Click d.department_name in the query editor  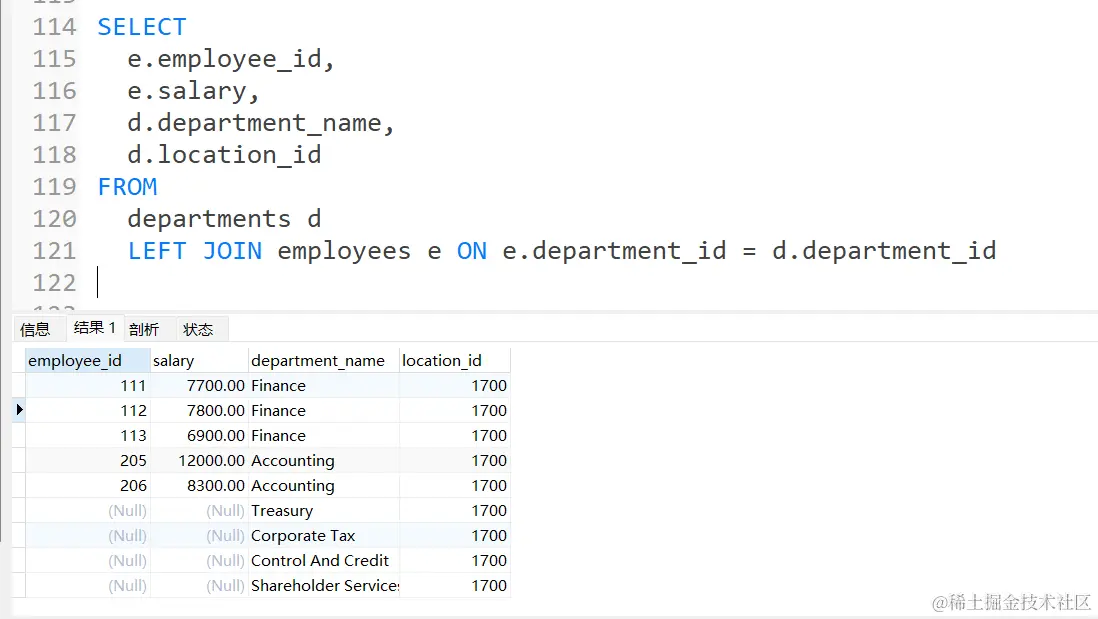tap(254, 123)
